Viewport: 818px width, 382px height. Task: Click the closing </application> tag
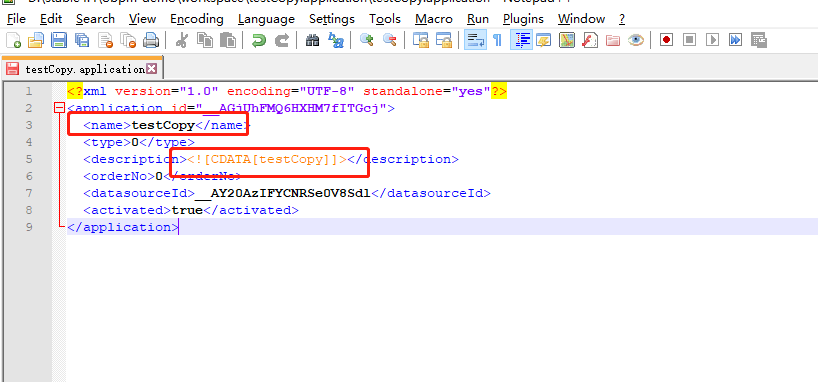click(x=123, y=227)
